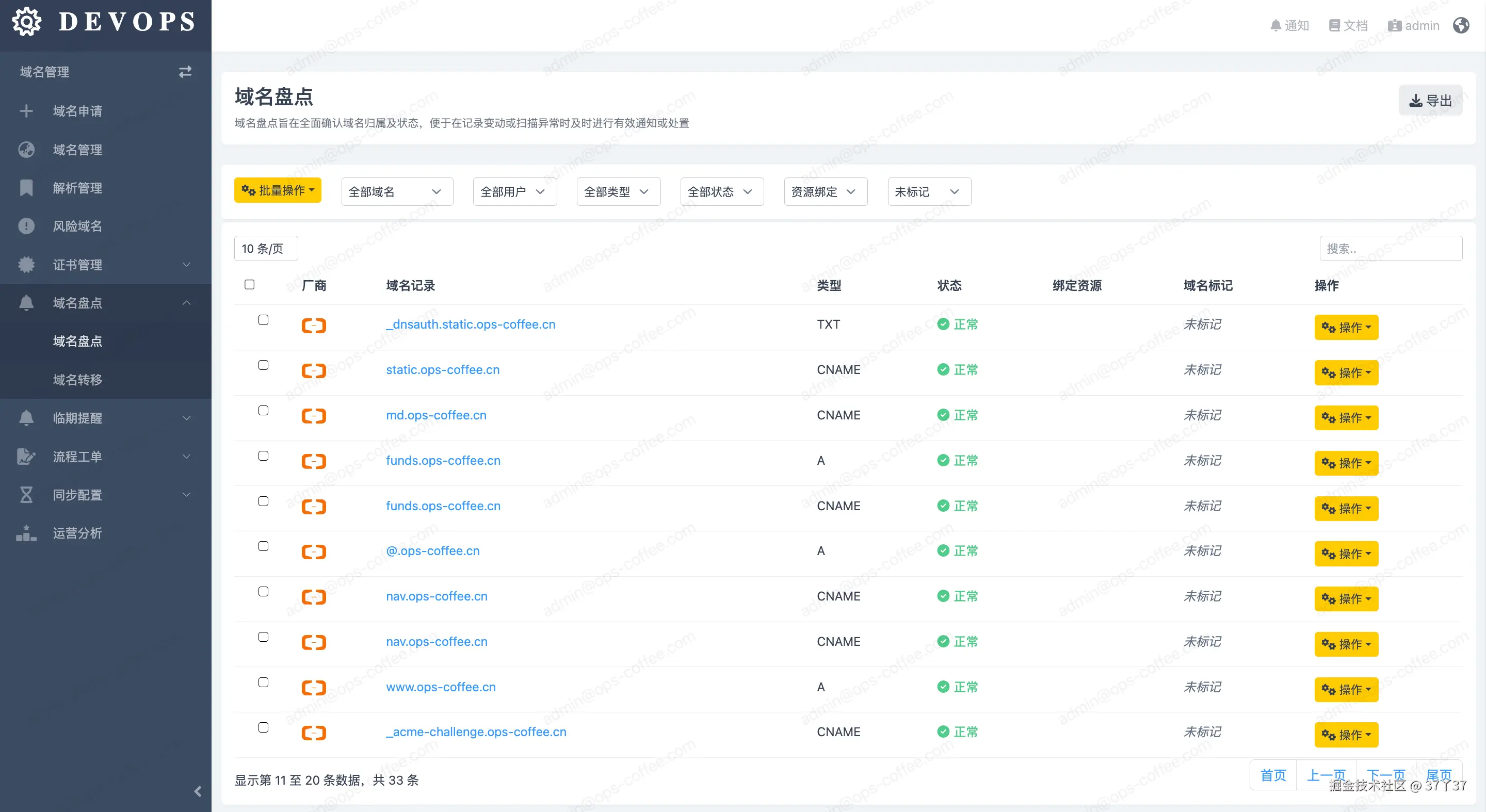The image size is (1486, 812).
Task: Click the green 正常 status of md.ops-coffee.cn
Action: (x=958, y=415)
